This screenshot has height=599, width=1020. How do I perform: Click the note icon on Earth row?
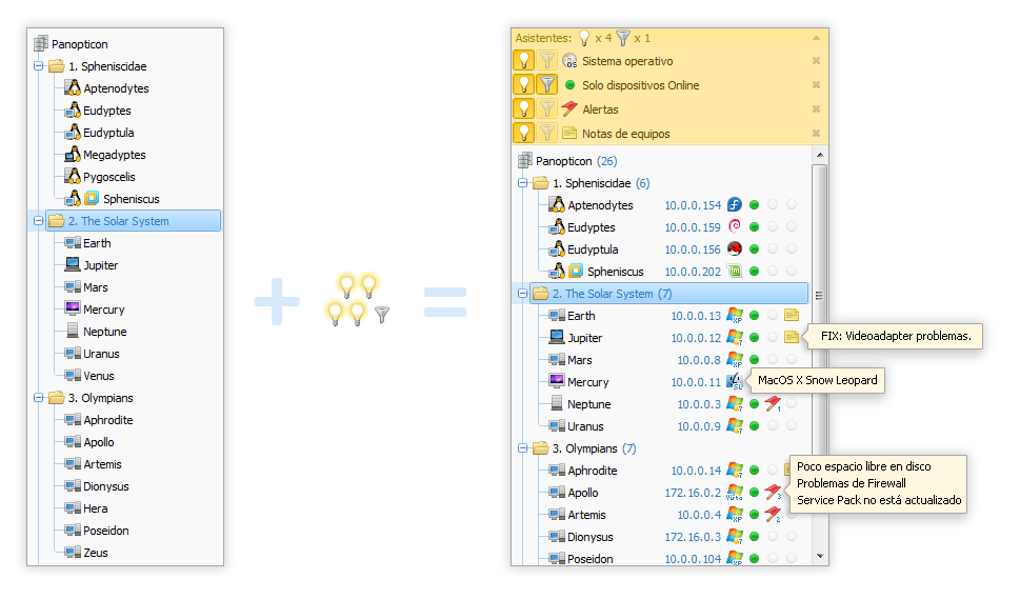click(791, 315)
